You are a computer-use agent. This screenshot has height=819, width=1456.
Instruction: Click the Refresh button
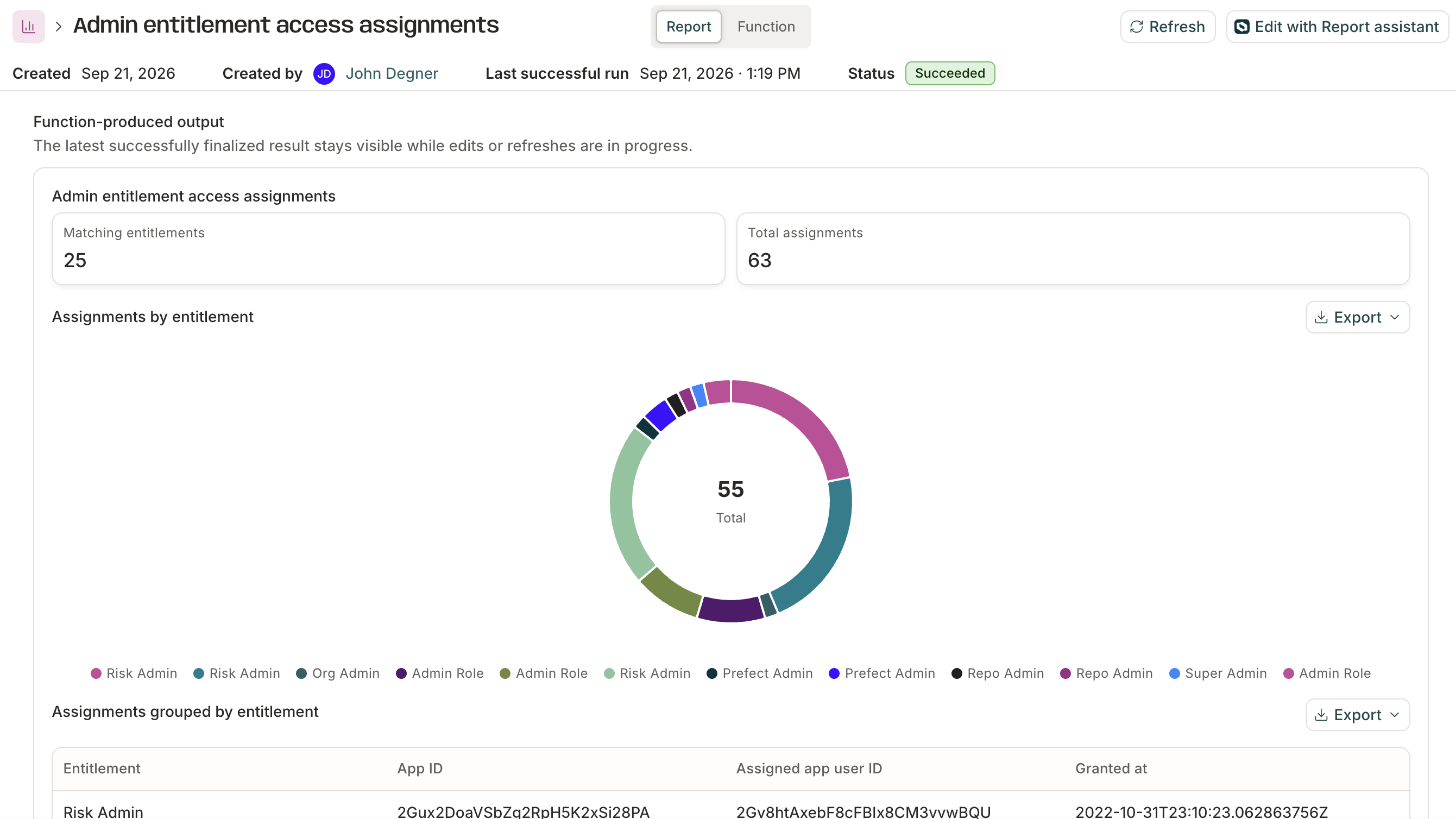pyautogui.click(x=1167, y=27)
